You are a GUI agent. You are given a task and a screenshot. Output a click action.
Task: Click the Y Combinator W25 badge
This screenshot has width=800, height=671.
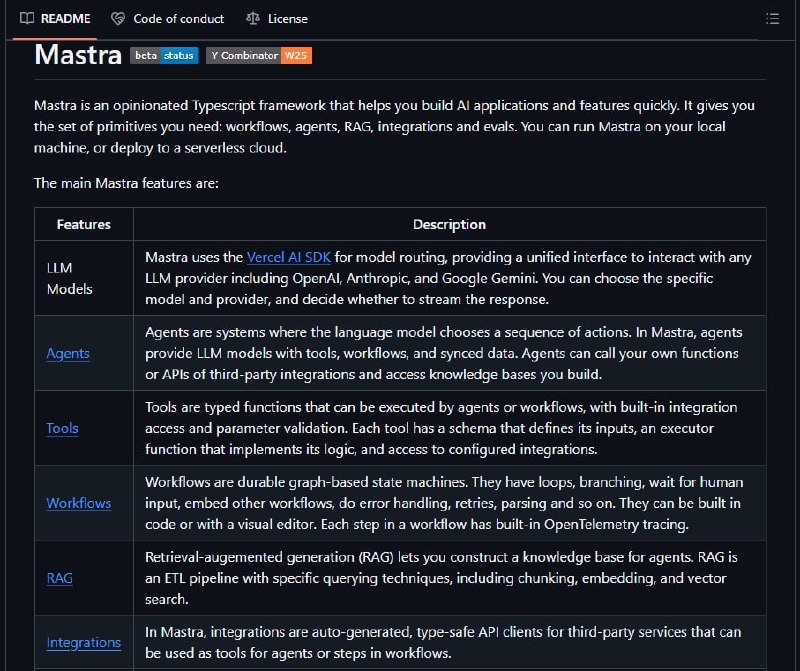[x=259, y=56]
